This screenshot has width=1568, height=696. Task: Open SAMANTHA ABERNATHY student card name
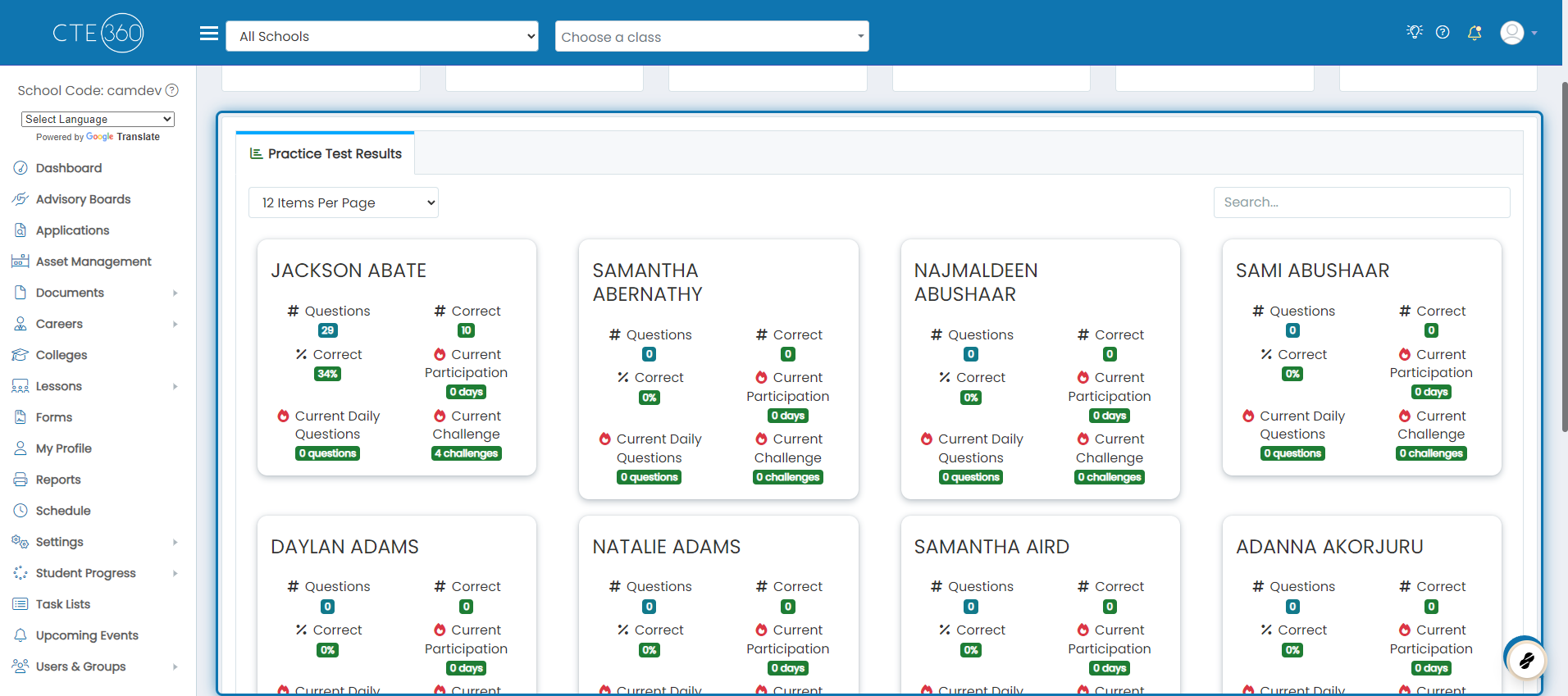point(648,282)
